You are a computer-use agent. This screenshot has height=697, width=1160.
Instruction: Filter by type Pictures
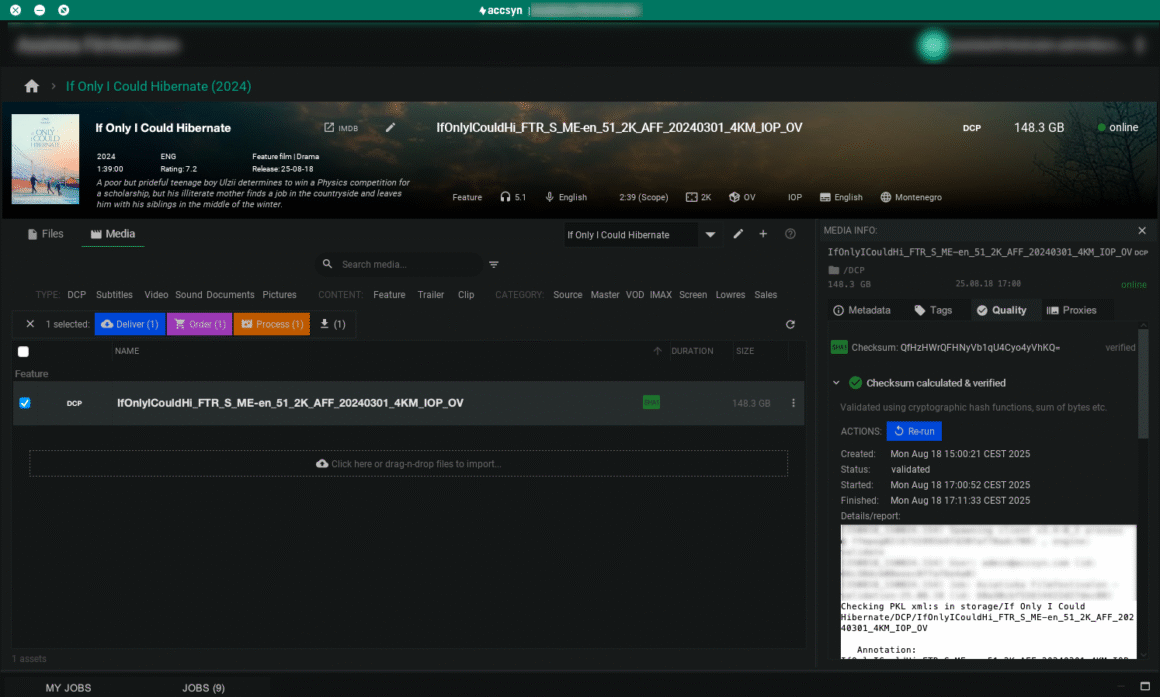click(x=279, y=294)
